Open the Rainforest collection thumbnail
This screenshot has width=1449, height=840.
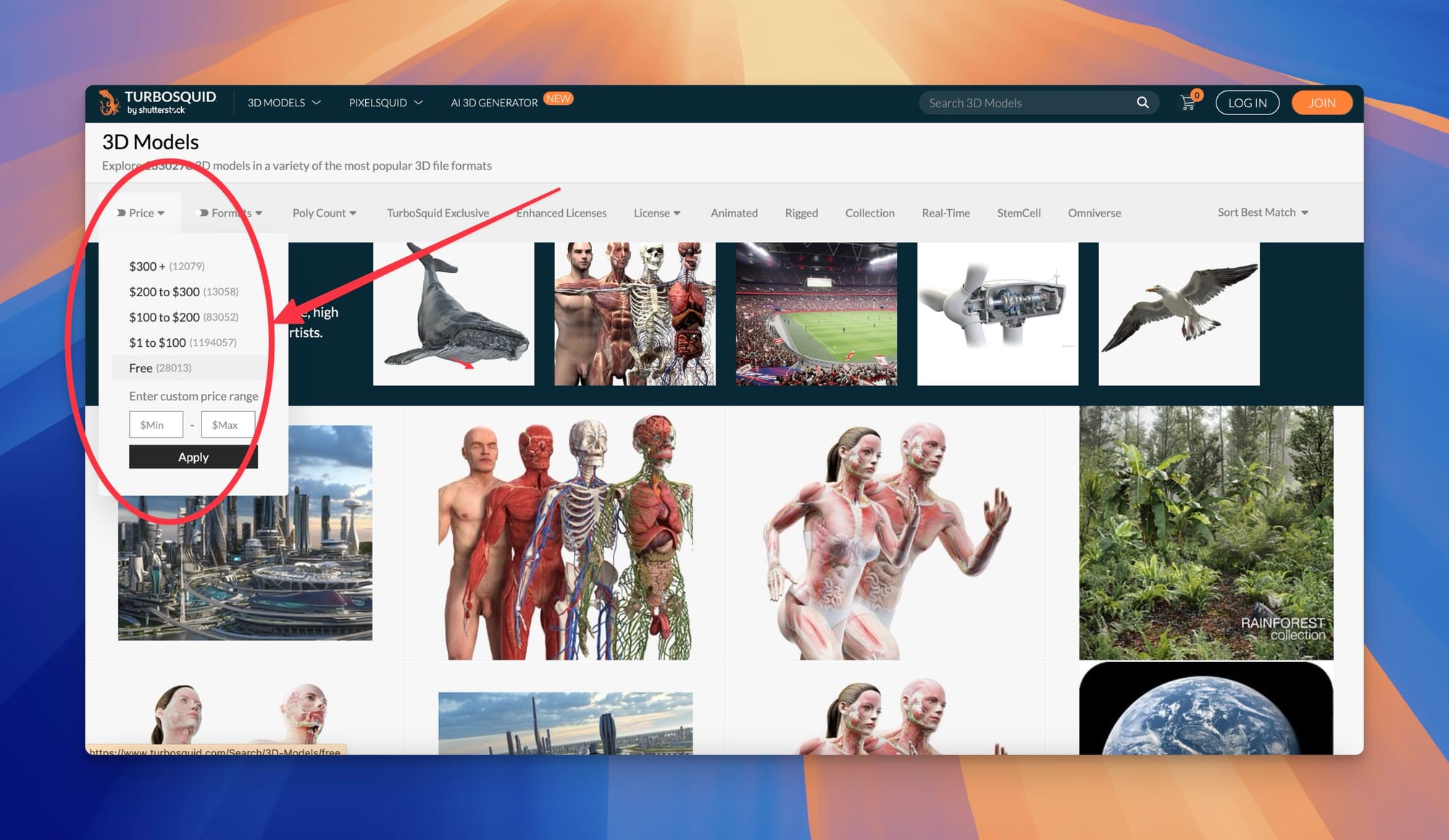tap(1206, 532)
